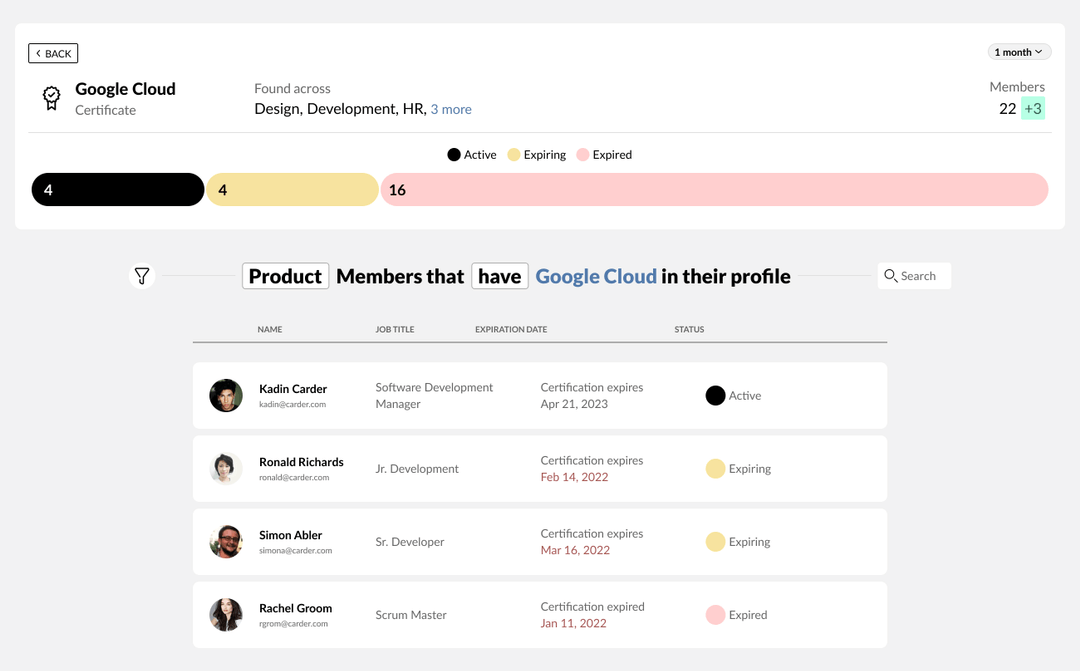Click email kadin@carder.com
The height and width of the screenshot is (671, 1080).
point(292,404)
